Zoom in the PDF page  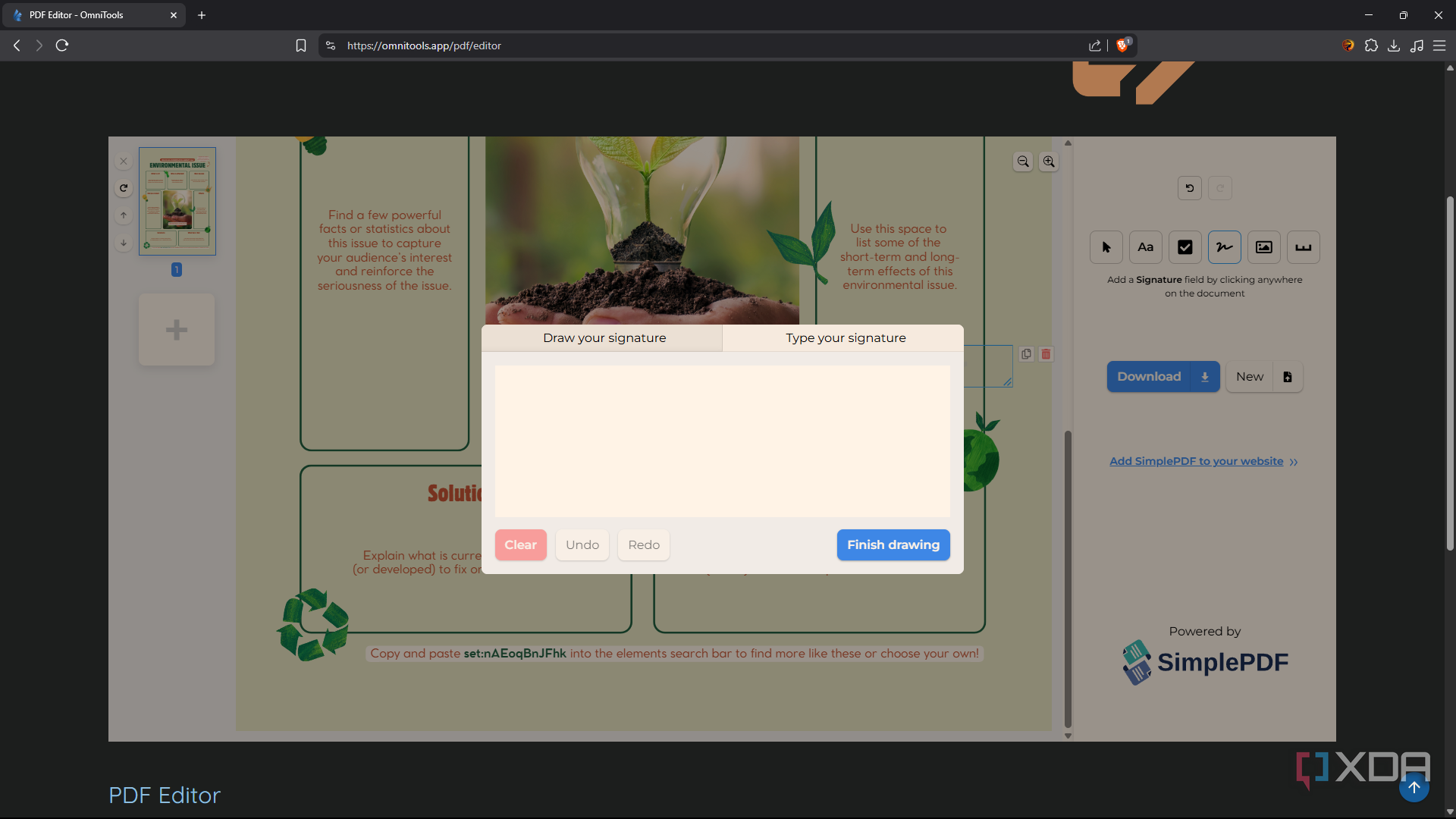1049,162
